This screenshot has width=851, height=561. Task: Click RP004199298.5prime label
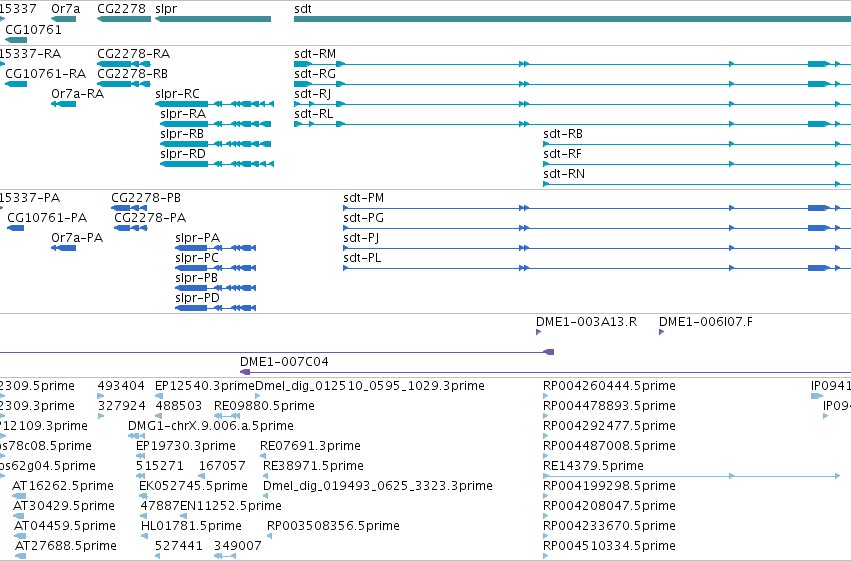pos(609,486)
